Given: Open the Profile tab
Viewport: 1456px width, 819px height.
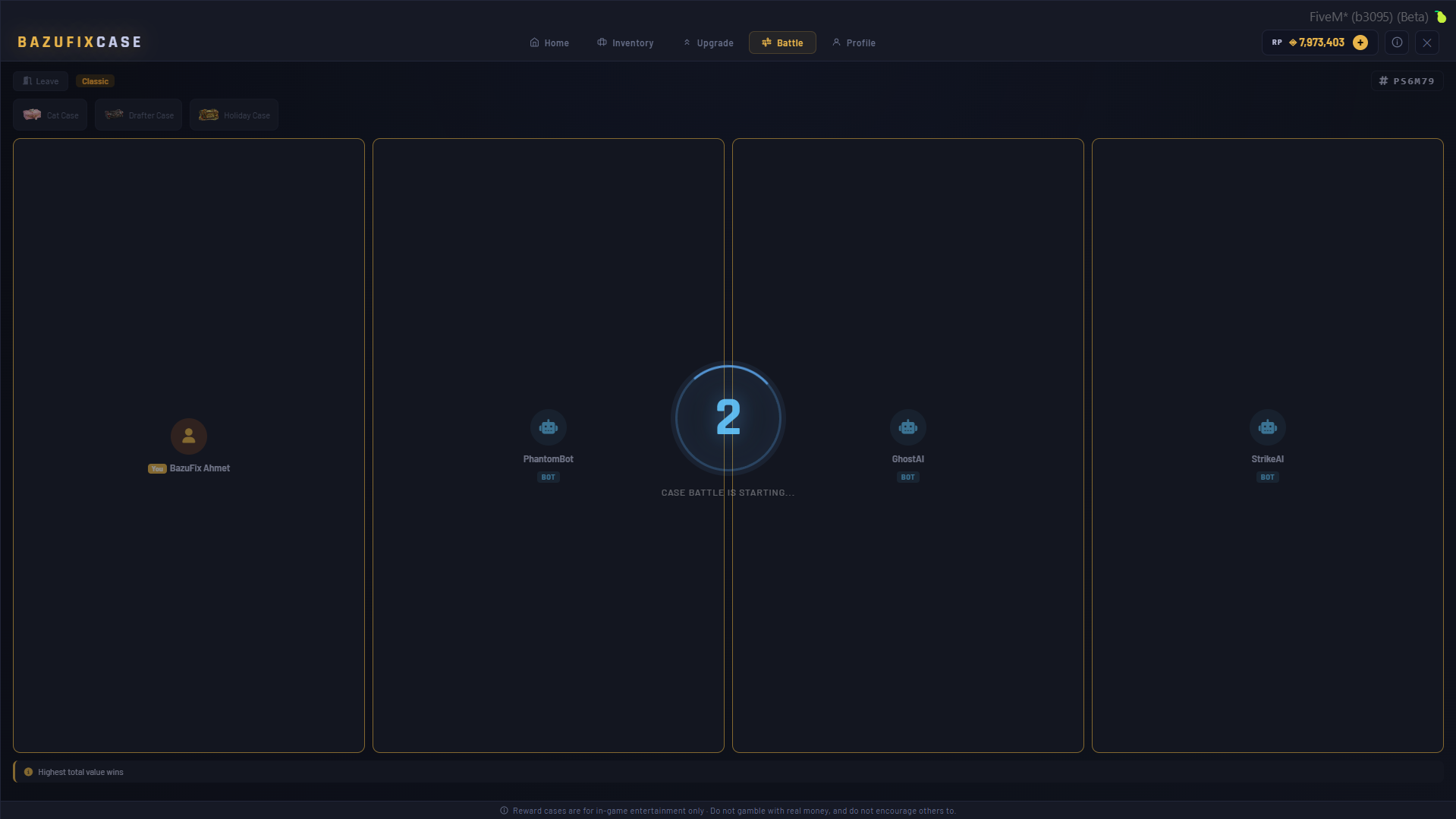Looking at the screenshot, I should click(x=854, y=43).
